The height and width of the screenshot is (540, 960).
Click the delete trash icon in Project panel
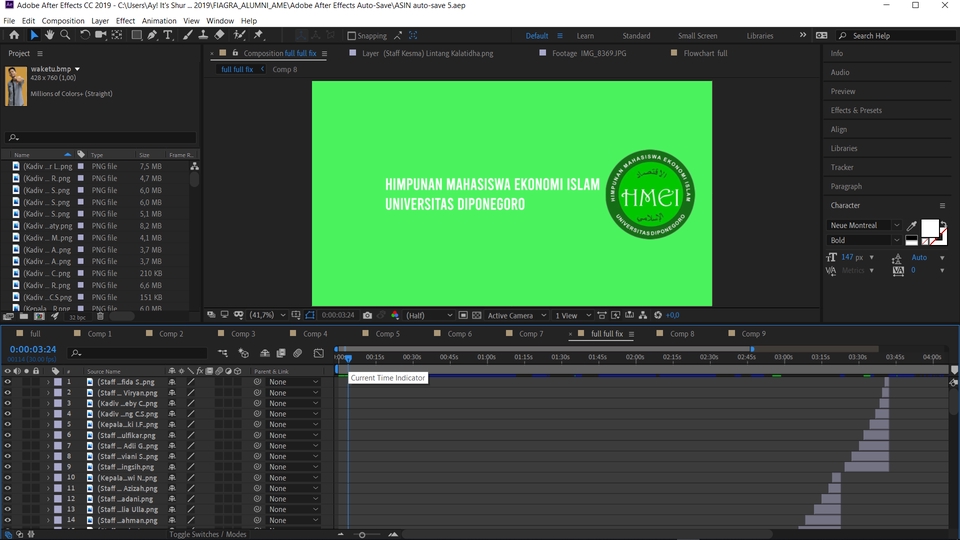point(100,317)
